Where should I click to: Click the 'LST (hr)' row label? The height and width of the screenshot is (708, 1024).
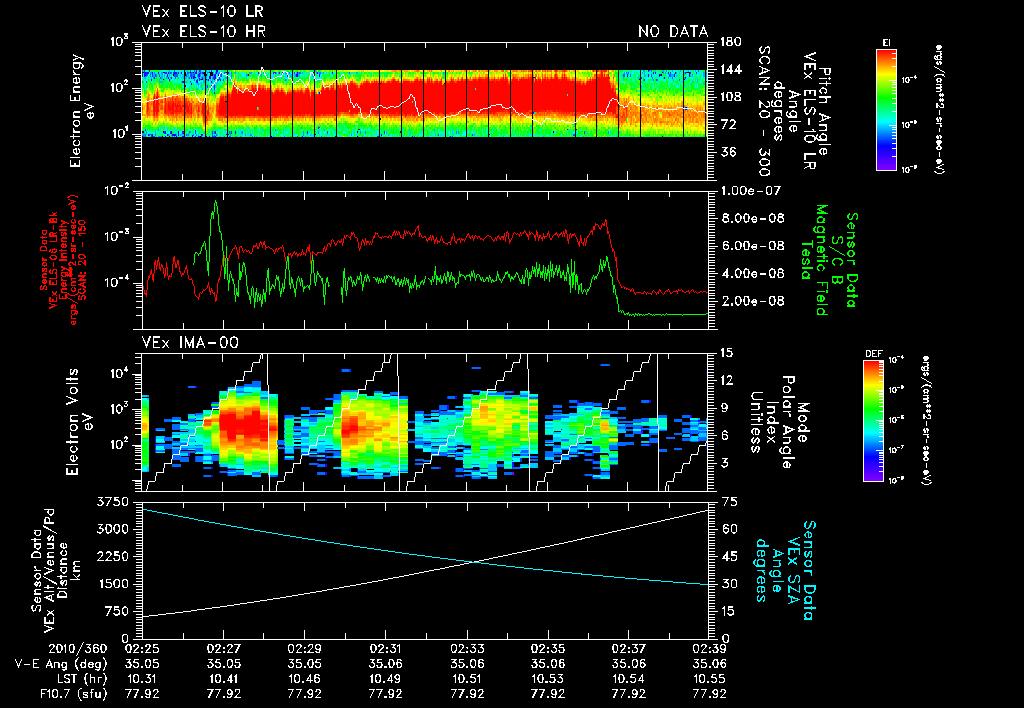[81, 679]
